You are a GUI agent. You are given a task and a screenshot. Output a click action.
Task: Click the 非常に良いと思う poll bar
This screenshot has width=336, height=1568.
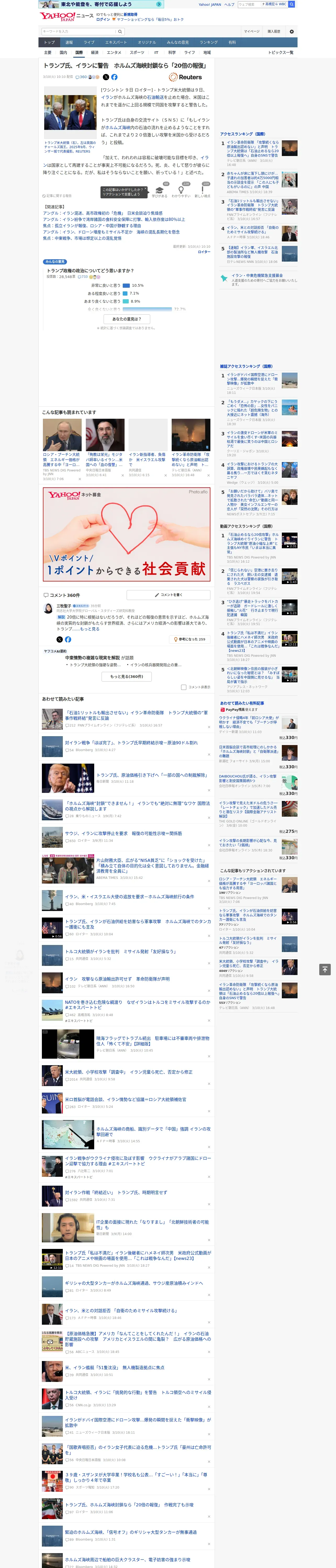126,285
